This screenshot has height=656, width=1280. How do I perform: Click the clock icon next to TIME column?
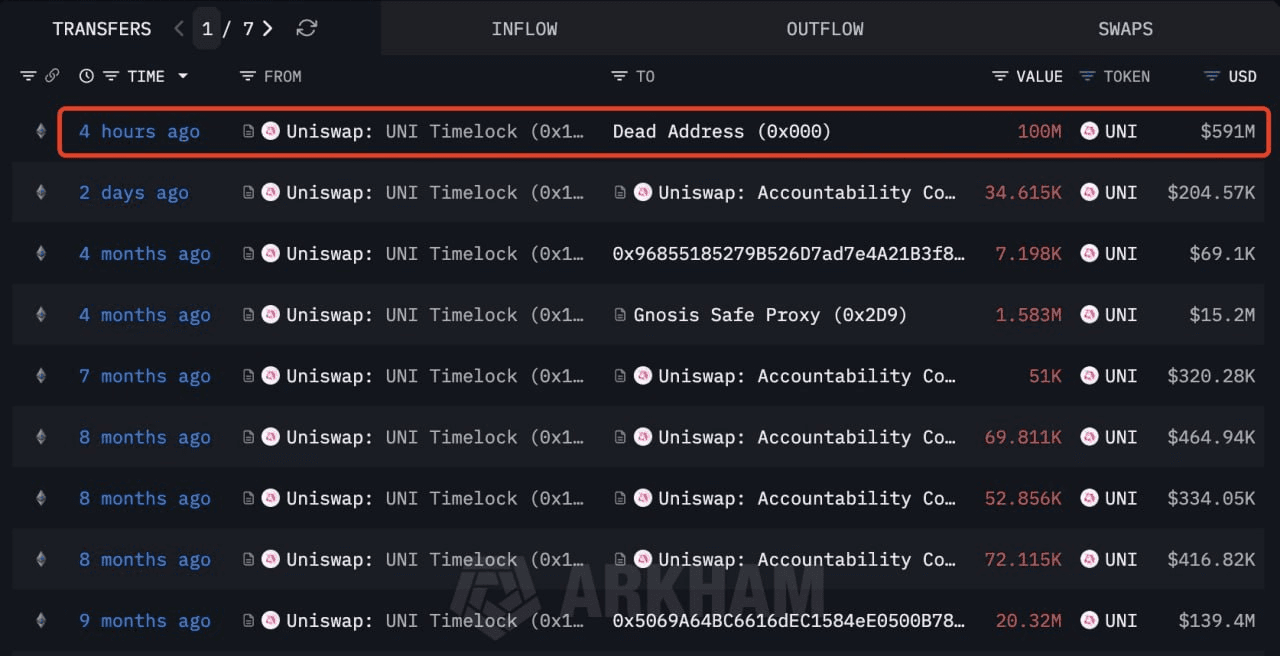tap(85, 75)
